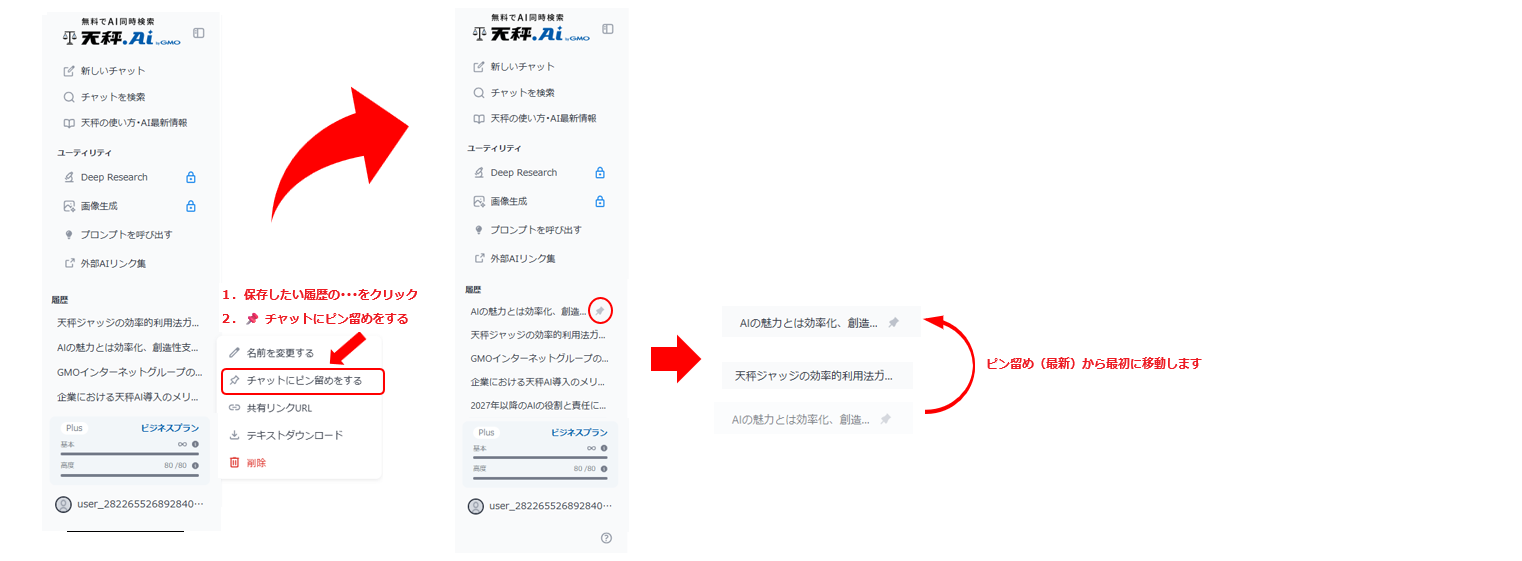Click the 天秤.Ai logo in left sidebar
This screenshot has width=1522, height=561.
(x=121, y=34)
